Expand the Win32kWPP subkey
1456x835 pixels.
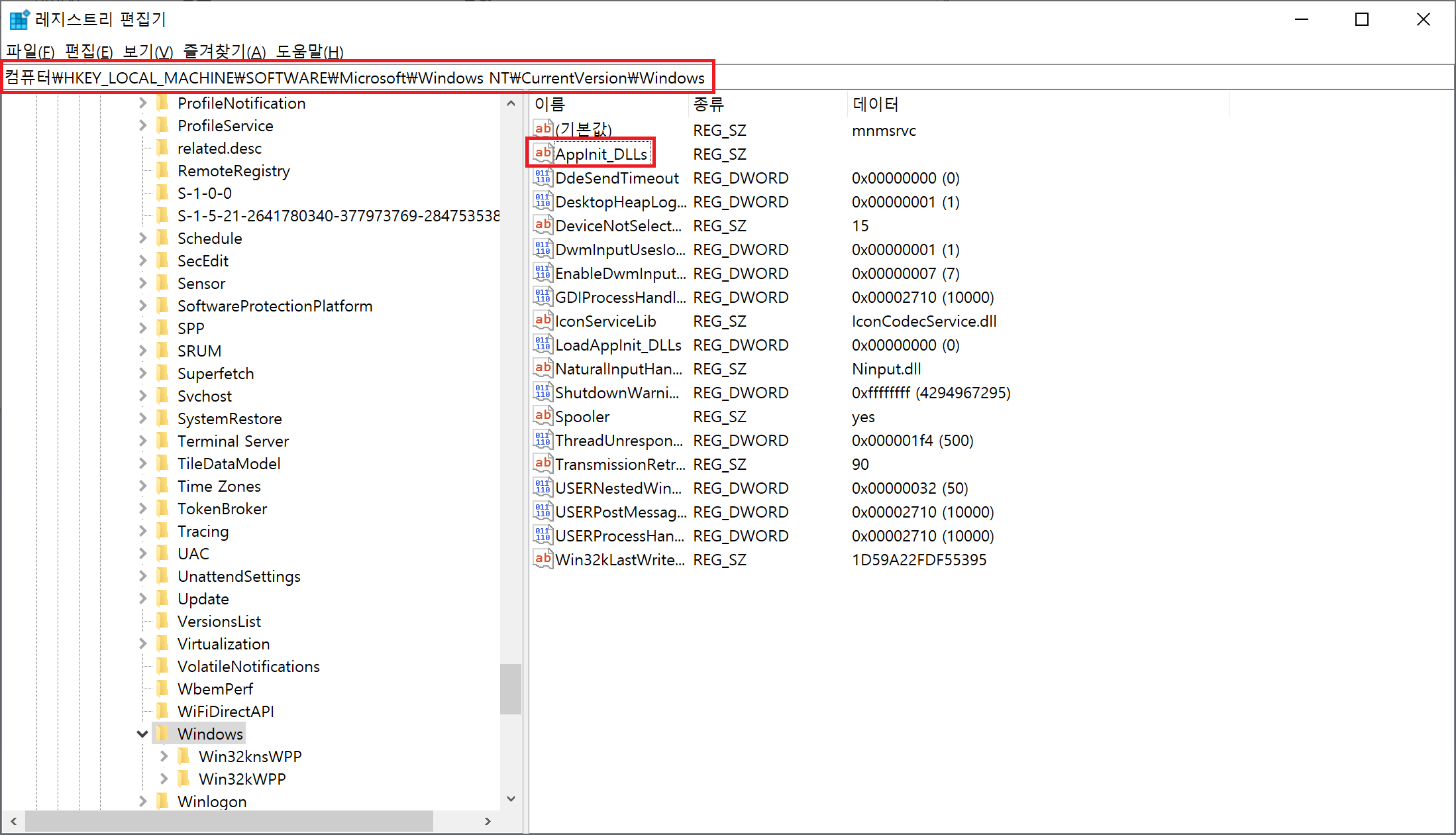(x=164, y=779)
